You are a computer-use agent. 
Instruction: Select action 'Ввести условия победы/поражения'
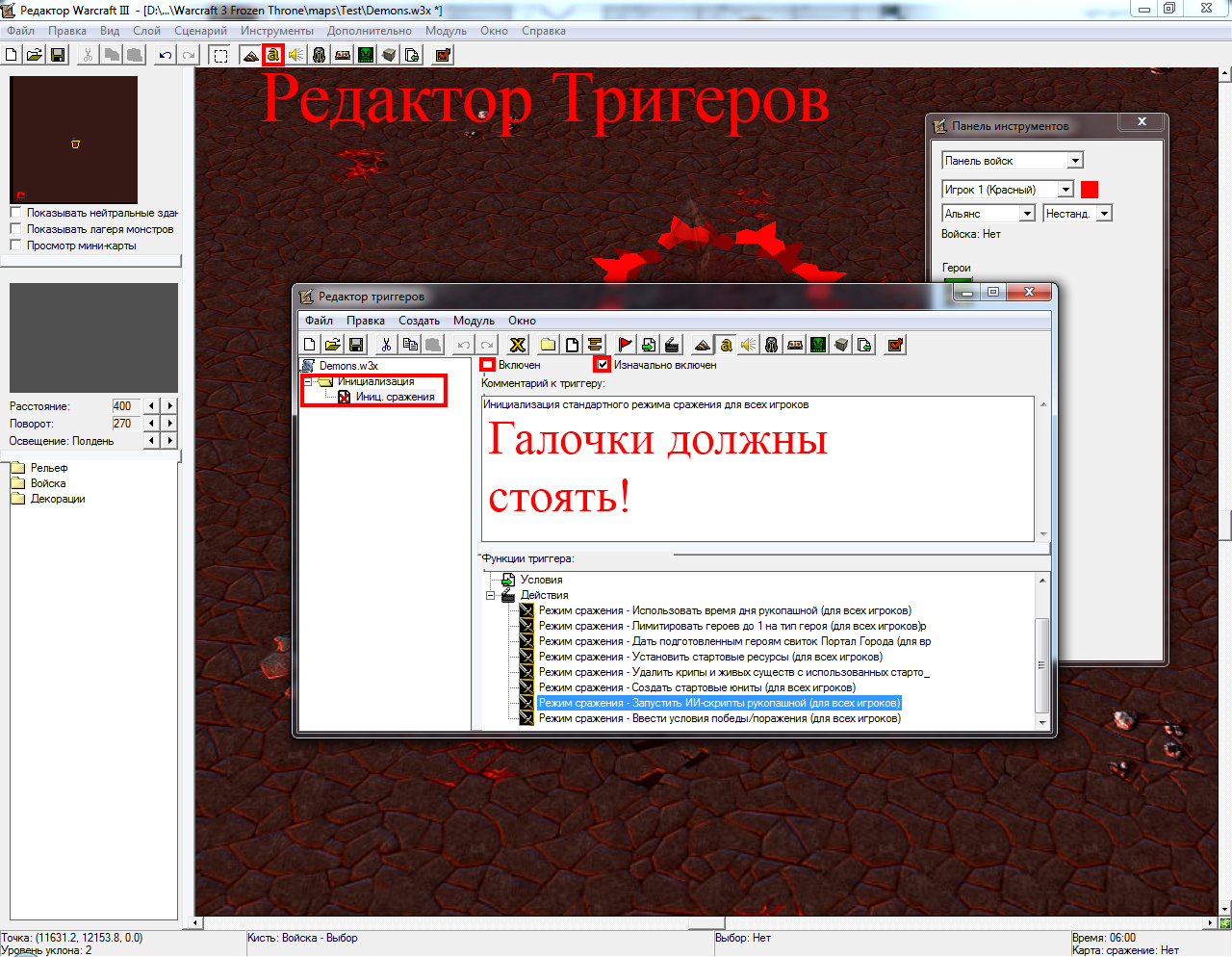tap(720, 718)
